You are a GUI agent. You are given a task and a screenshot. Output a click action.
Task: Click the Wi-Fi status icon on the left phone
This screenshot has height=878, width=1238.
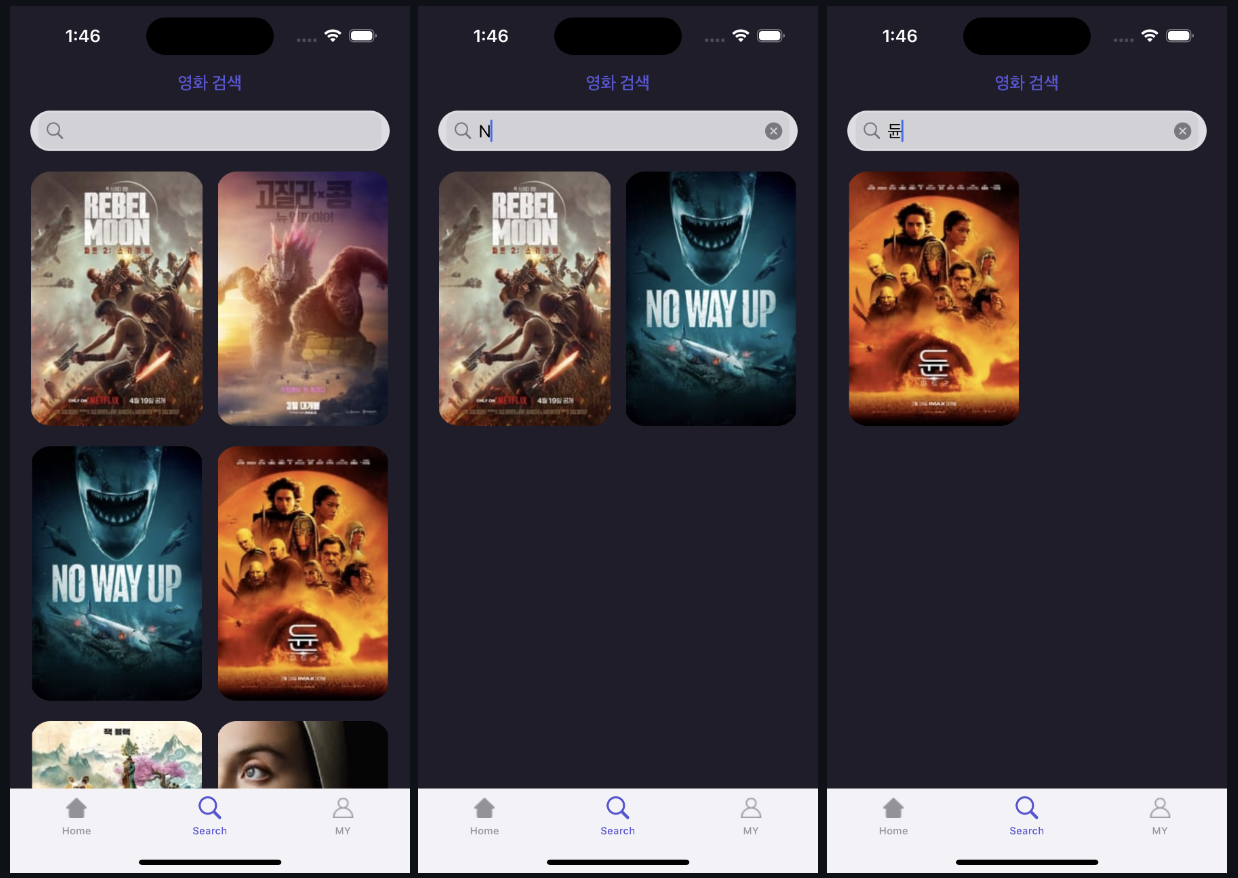coord(332,35)
